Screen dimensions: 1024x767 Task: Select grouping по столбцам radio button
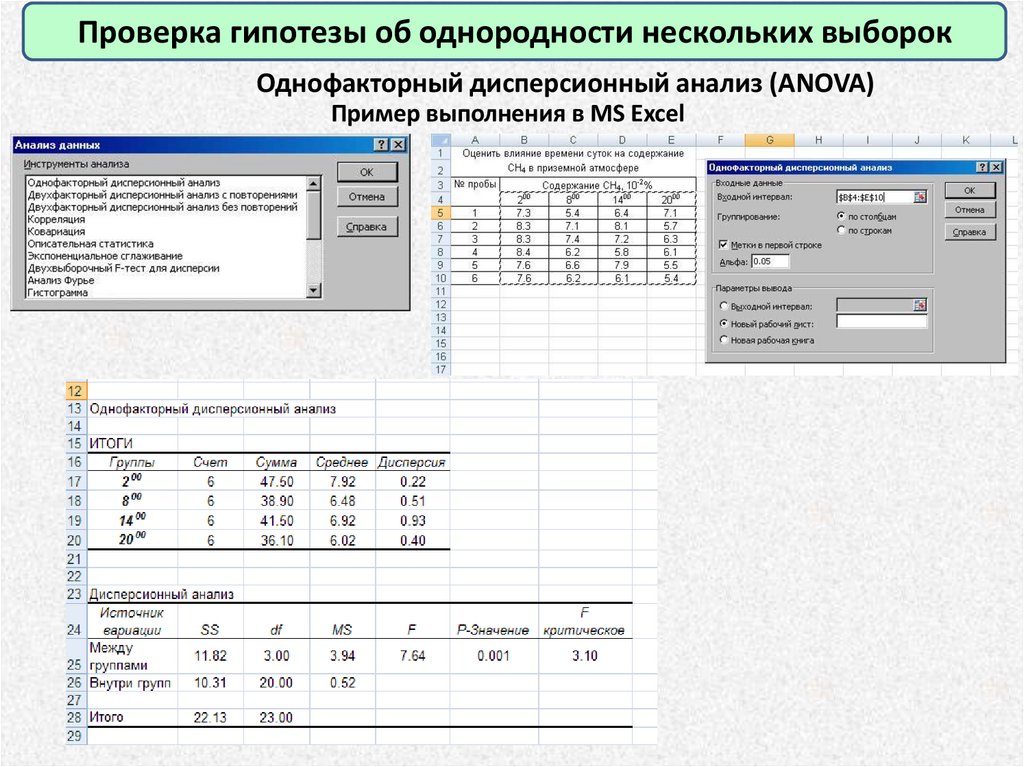841,216
